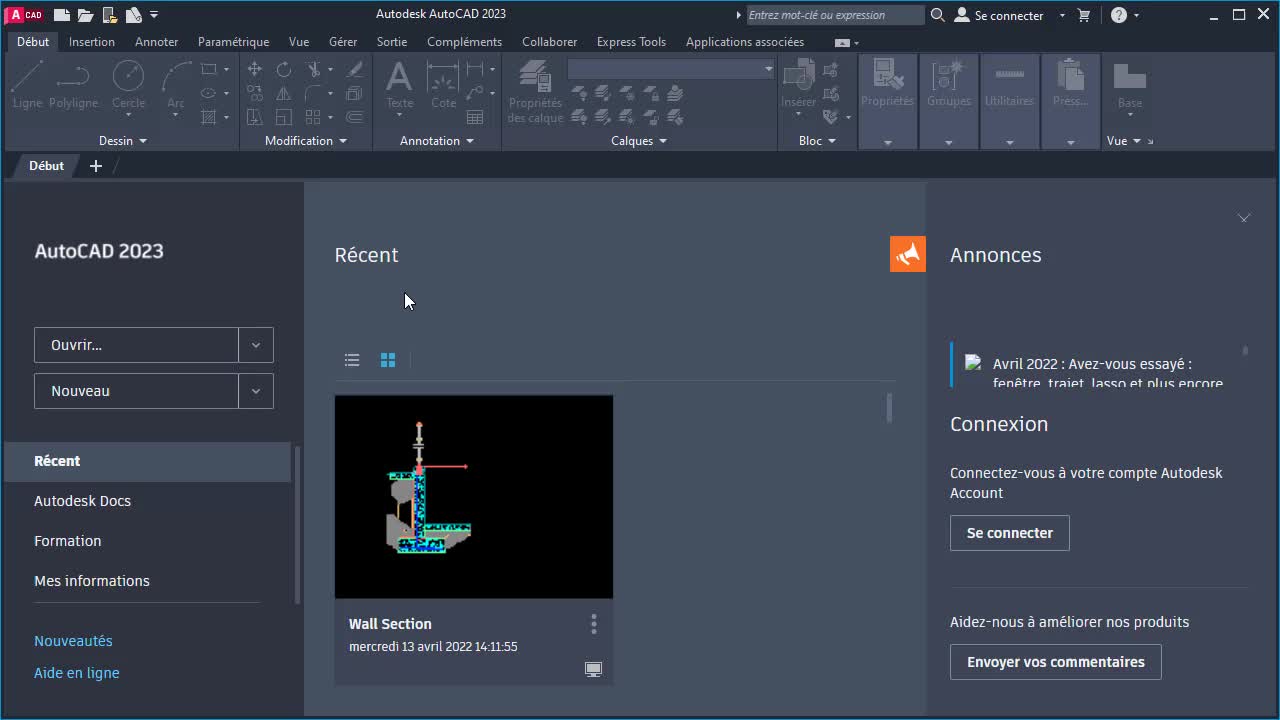Open the Autodesk App Store cart icon
Viewport: 1280px width, 720px height.
pos(1084,15)
